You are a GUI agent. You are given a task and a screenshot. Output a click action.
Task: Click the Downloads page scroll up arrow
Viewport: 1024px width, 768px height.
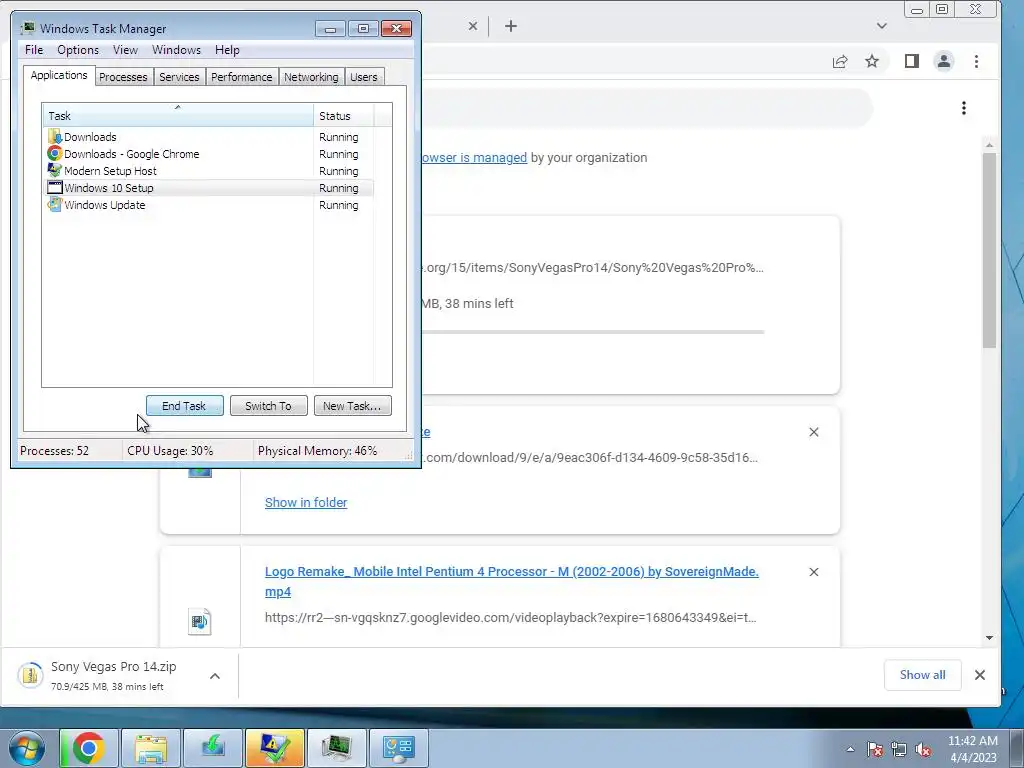click(989, 145)
